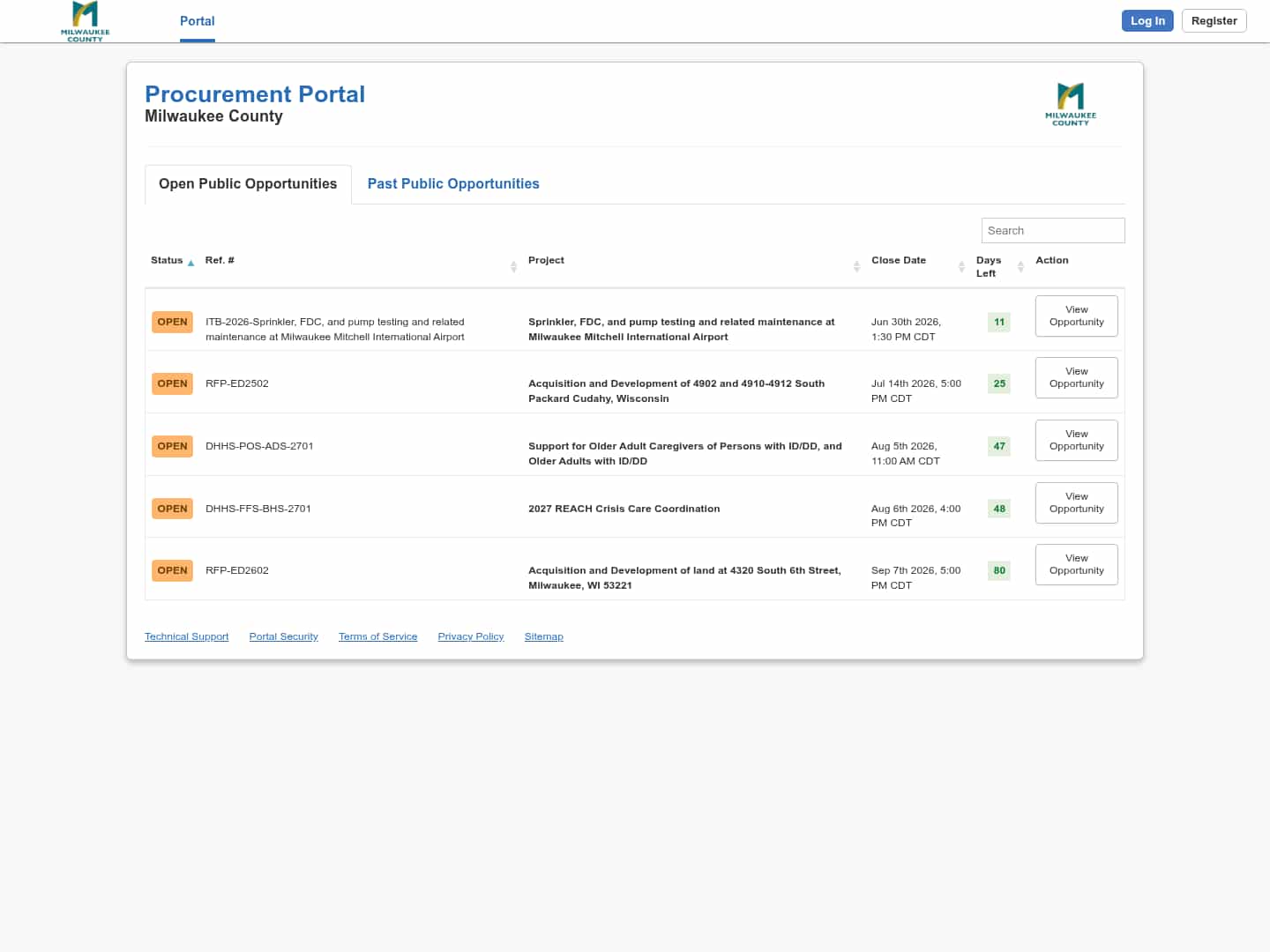Click OPEN status badge for RFP-ED2502
The height and width of the screenshot is (952, 1270).
(172, 383)
